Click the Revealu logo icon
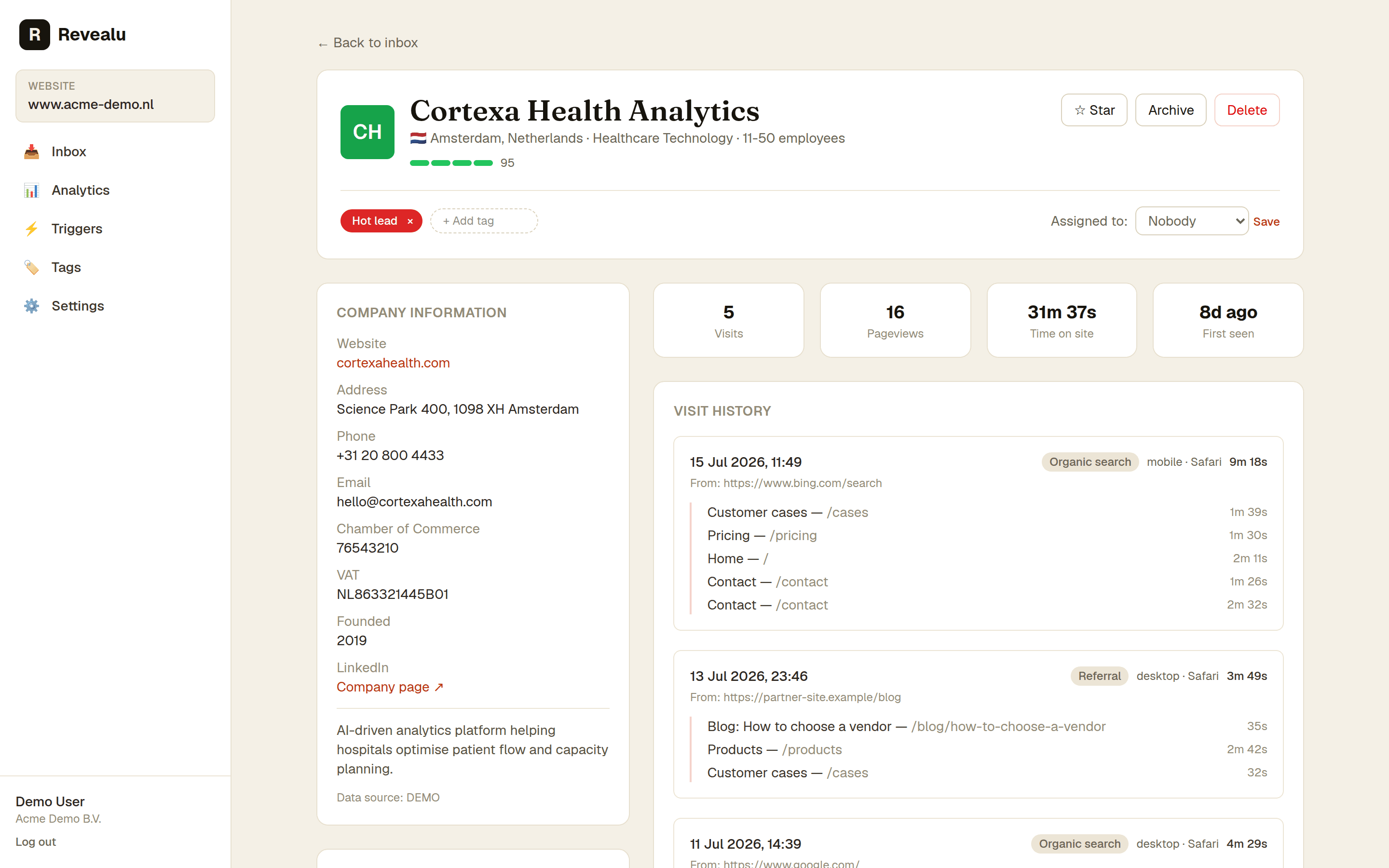Screen dimensions: 1389x868 [x=34, y=34]
